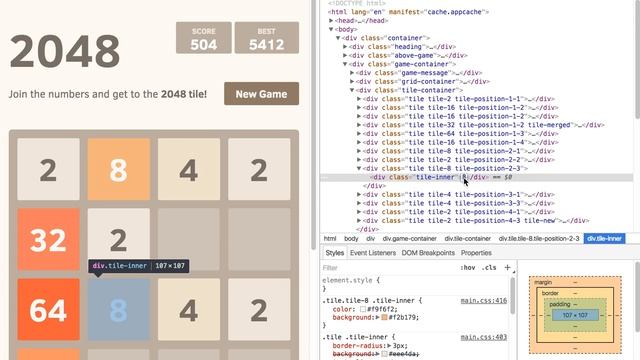Open the #f9f6f2 color swatch
This screenshot has height=360, width=640.
[x=362, y=309]
